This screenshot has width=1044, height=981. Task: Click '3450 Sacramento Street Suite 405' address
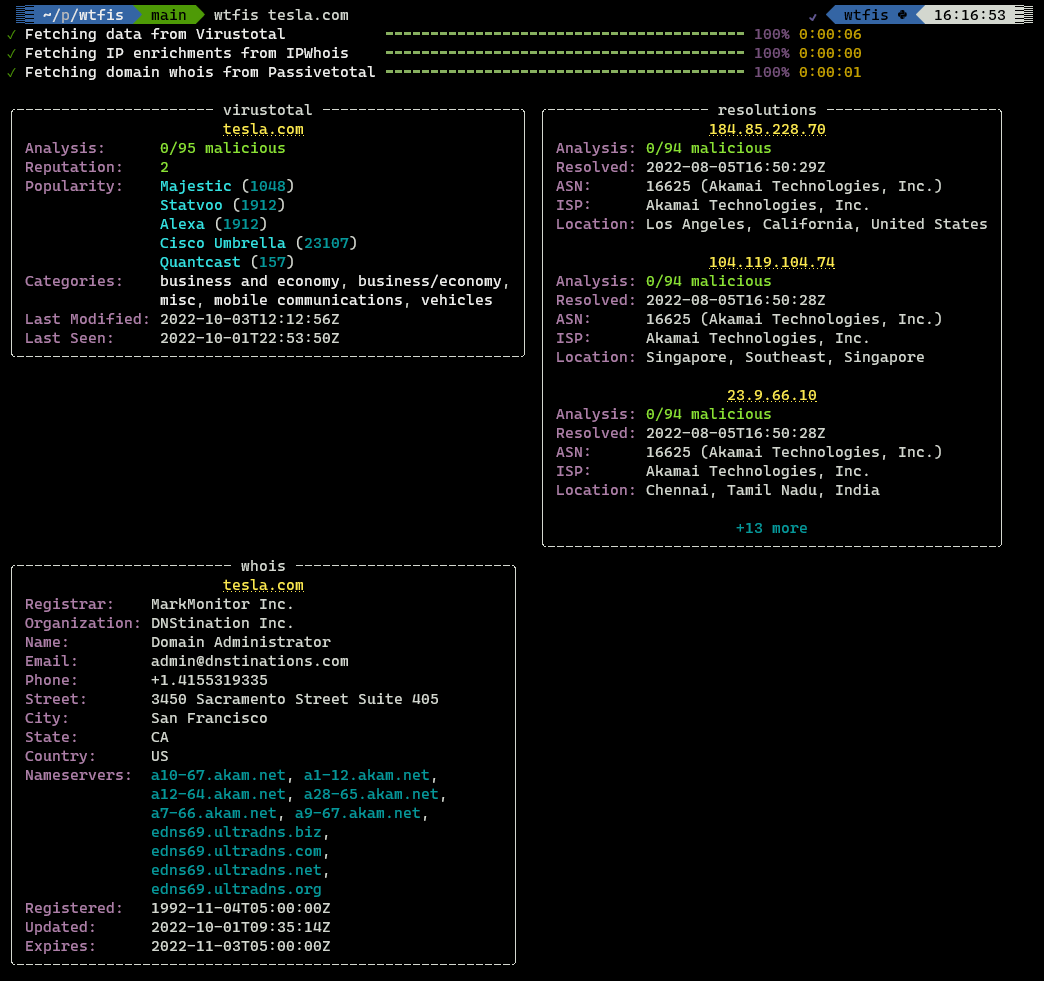[x=294, y=699]
